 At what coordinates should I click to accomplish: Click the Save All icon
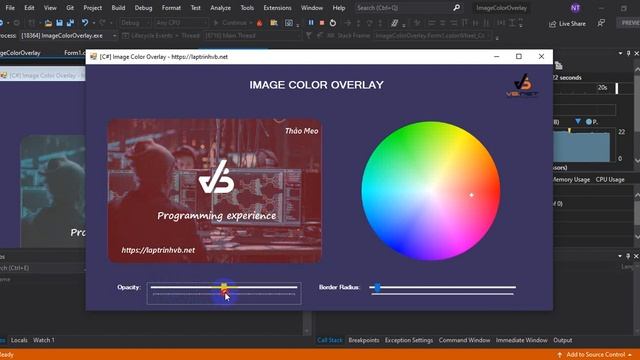coord(70,23)
